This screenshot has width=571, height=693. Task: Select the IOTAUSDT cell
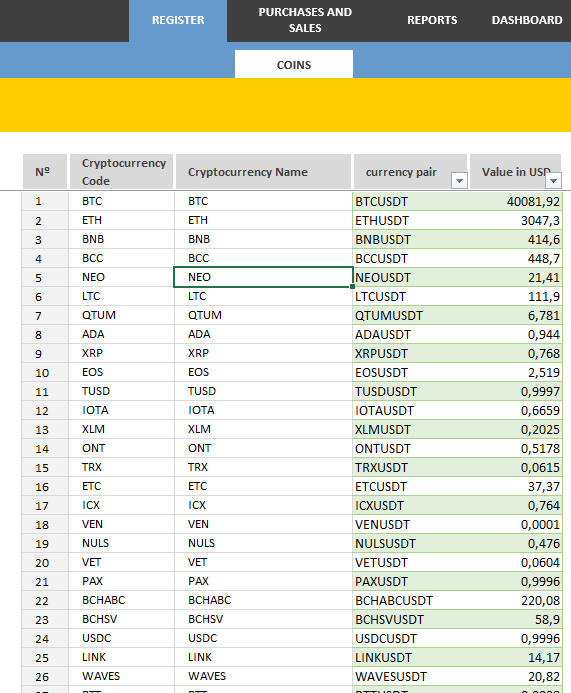411,411
